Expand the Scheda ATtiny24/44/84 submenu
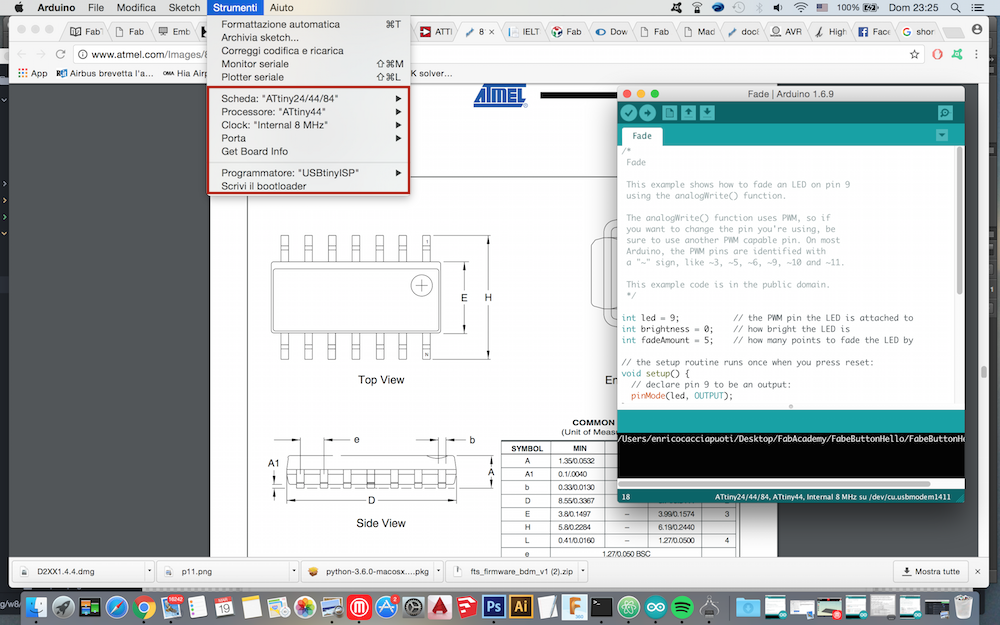Viewport: 1000px width, 625px height. (309, 98)
